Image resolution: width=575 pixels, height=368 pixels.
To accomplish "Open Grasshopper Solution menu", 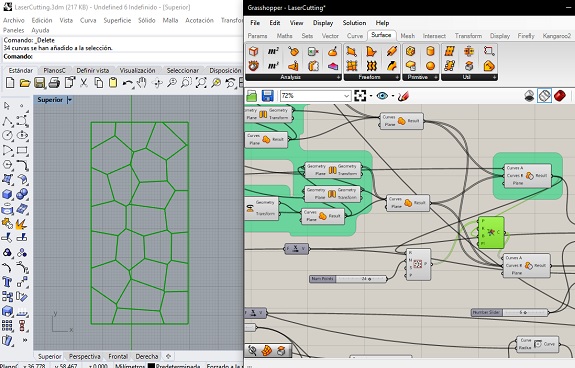I will [354, 23].
